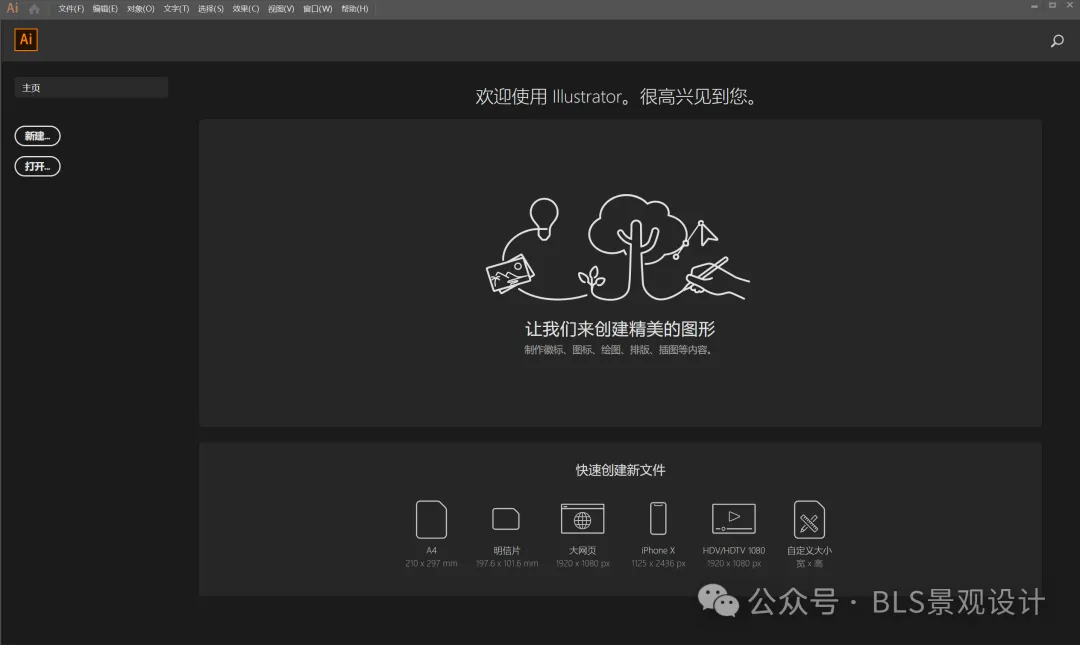This screenshot has width=1080, height=645.
Task: Open the 窗口(W) menu
Action: 318,9
